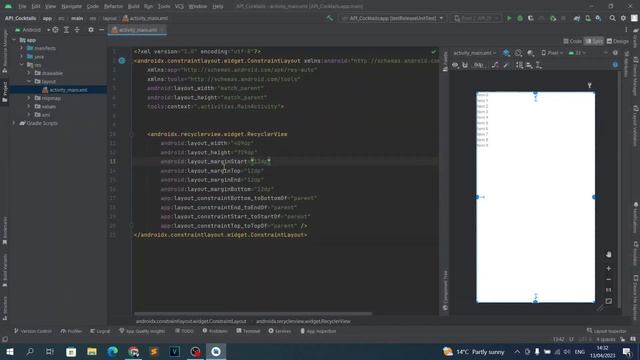The height and width of the screenshot is (360, 640).
Task: Open Layout Inspector tool window
Action: coord(606,331)
